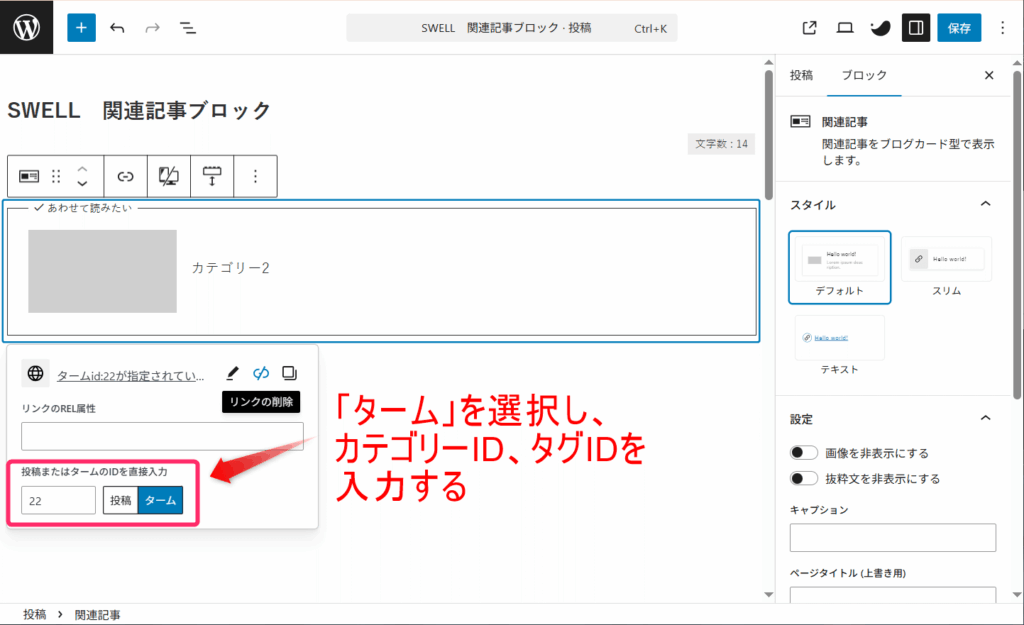
Task: Click the ページタイトル (上書き用) input field
Action: [x=893, y=594]
